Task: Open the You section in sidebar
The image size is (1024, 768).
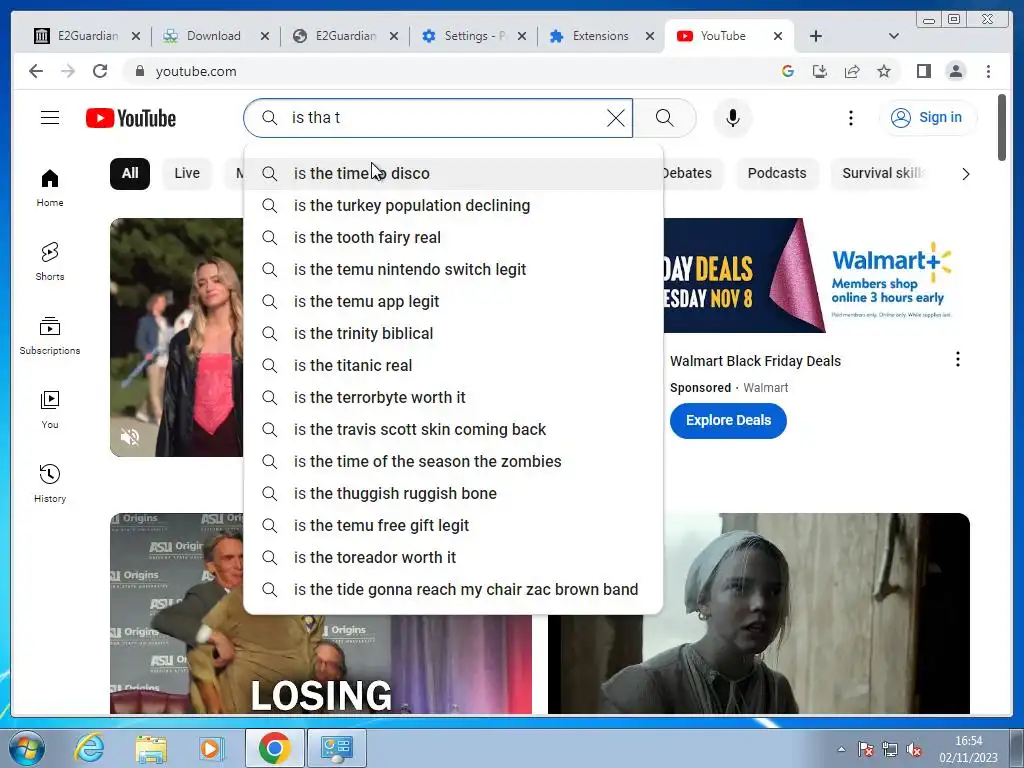Action: tap(50, 409)
